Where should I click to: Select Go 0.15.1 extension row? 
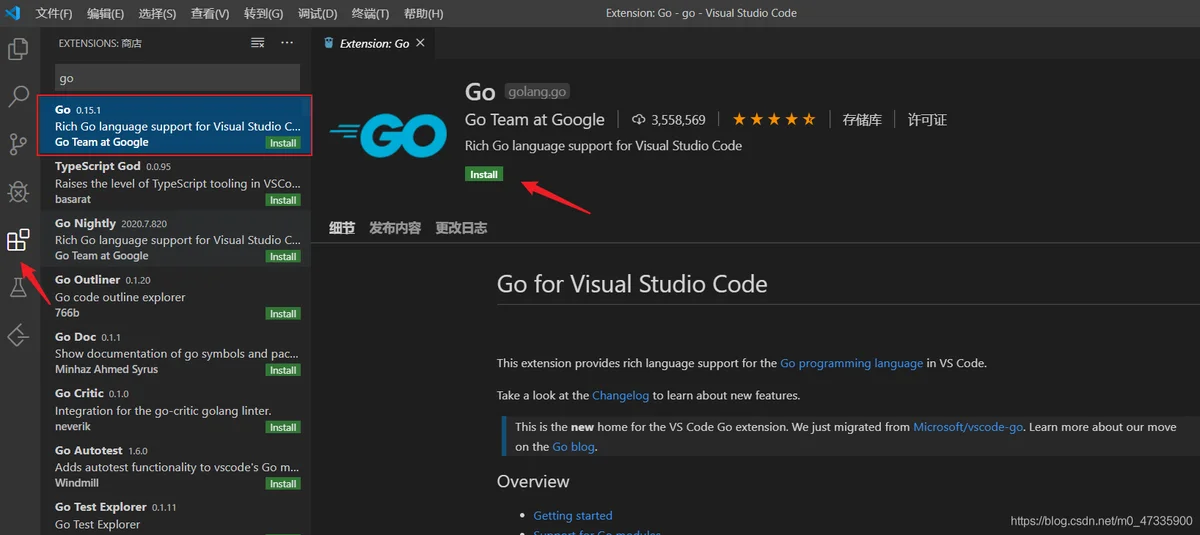tap(175, 126)
